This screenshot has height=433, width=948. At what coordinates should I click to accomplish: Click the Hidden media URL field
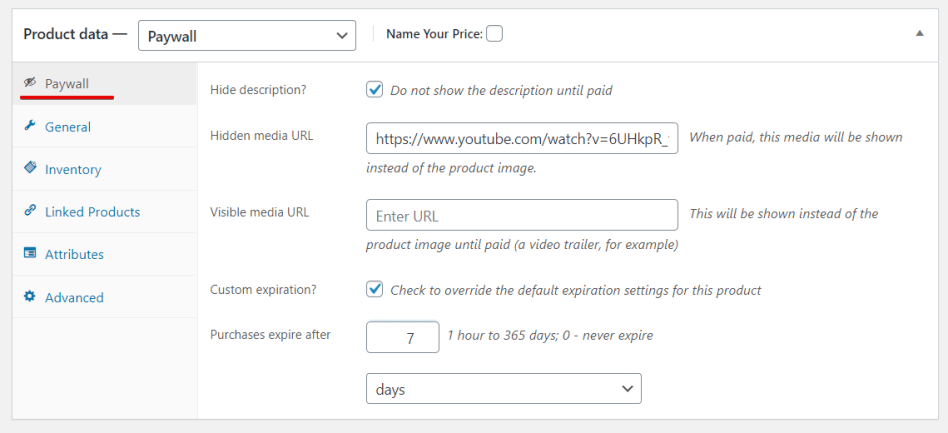pos(522,137)
